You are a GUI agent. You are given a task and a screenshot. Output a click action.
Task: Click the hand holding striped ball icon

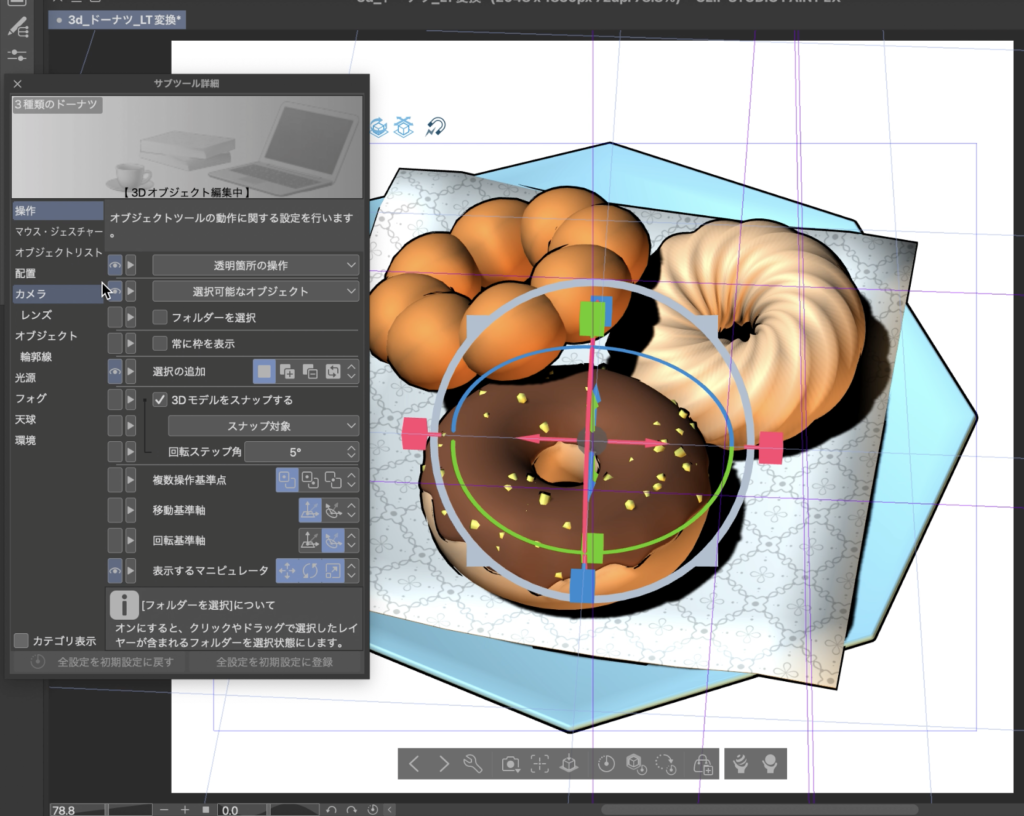[x=740, y=764]
